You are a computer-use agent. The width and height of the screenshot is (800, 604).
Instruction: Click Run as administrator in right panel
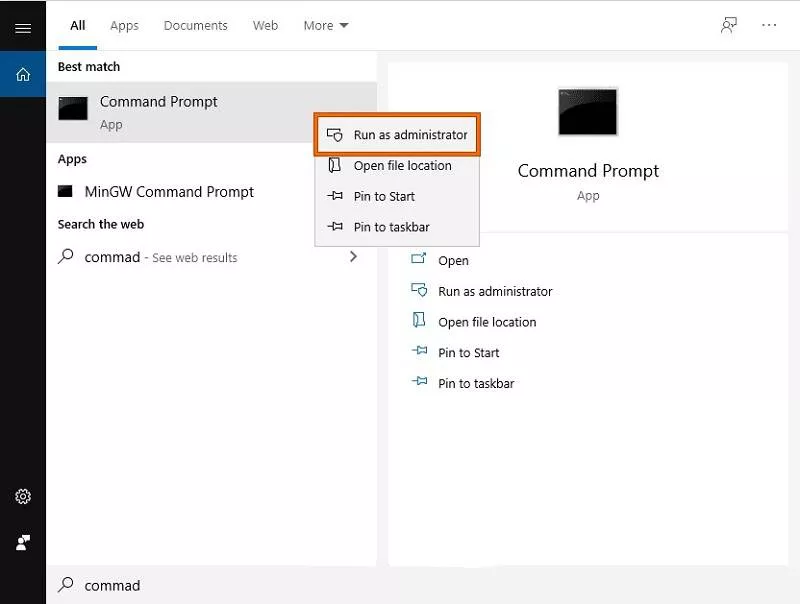click(x=495, y=292)
